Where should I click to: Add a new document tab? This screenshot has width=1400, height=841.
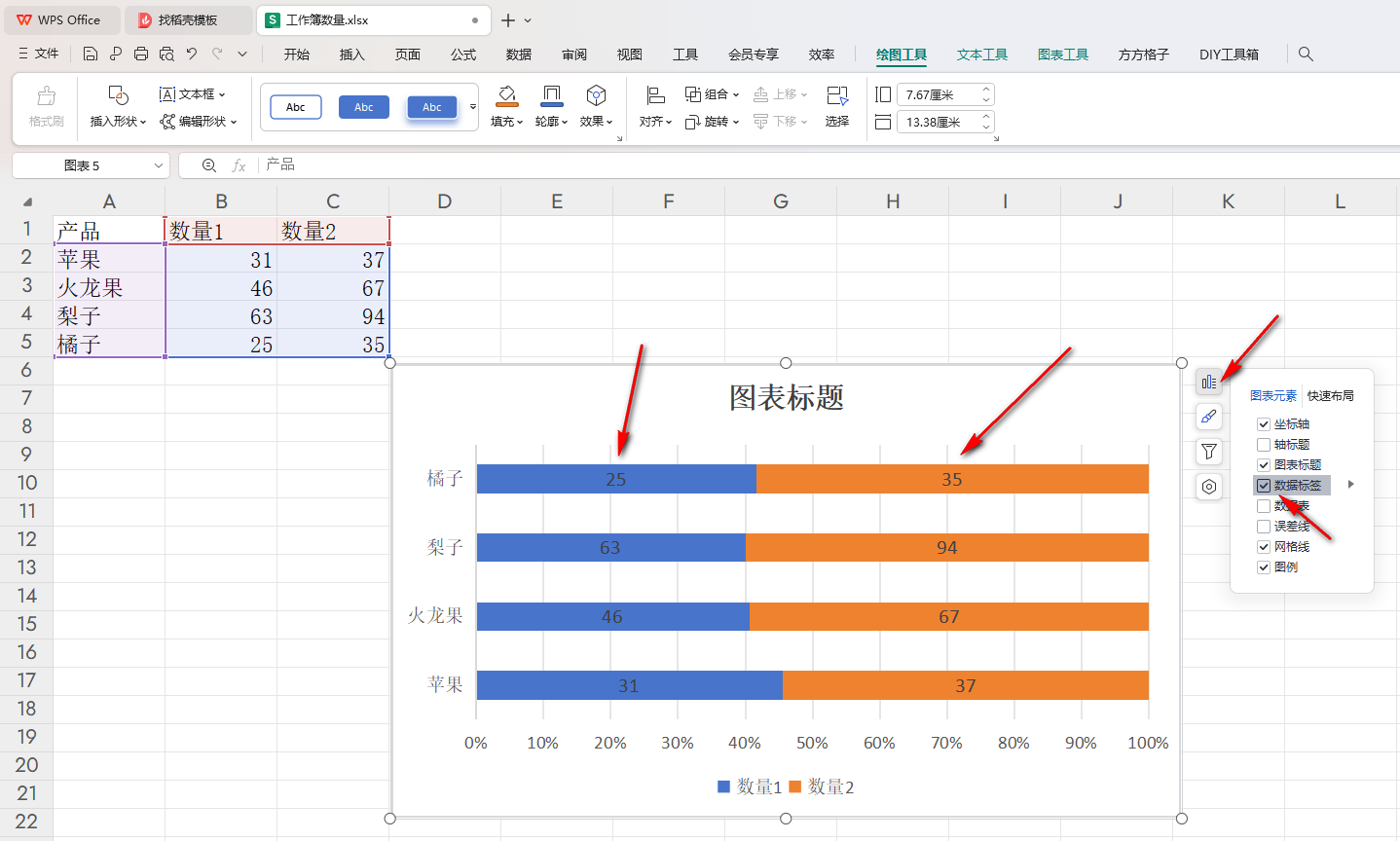[x=508, y=20]
